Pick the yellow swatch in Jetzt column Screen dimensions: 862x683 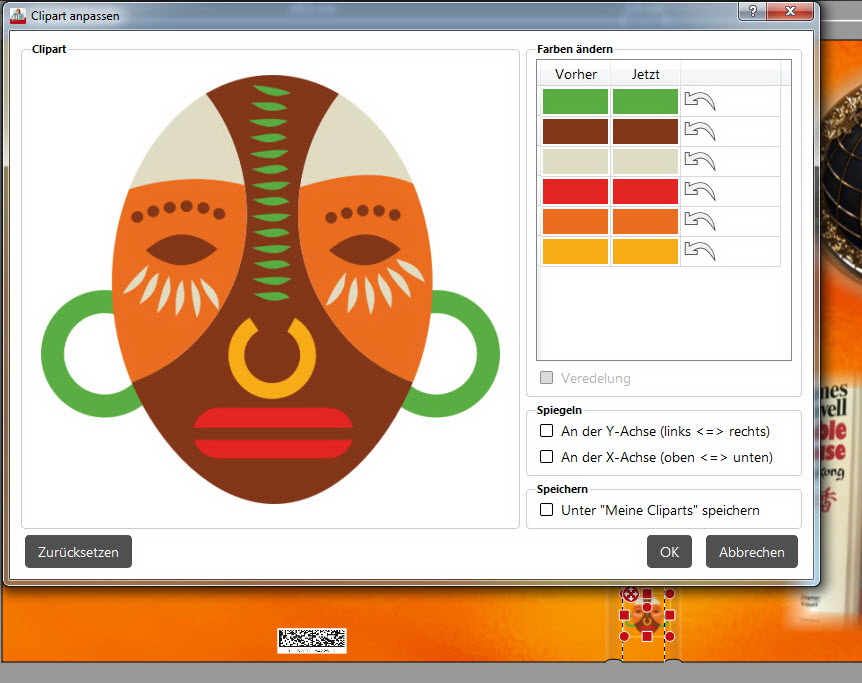pyautogui.click(x=645, y=251)
